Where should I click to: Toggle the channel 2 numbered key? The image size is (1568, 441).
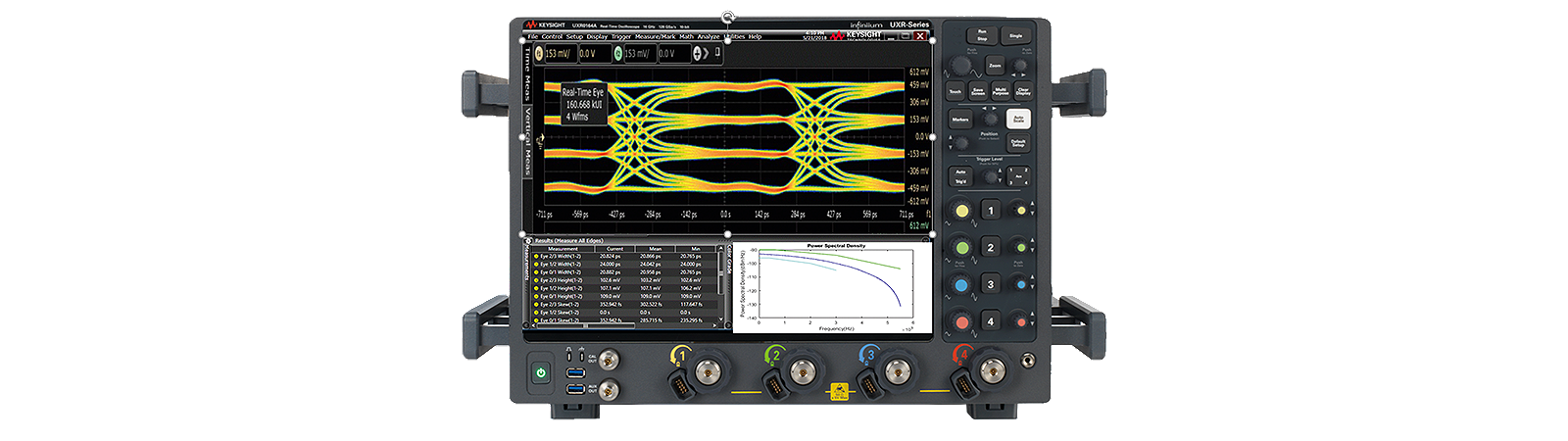click(x=991, y=248)
